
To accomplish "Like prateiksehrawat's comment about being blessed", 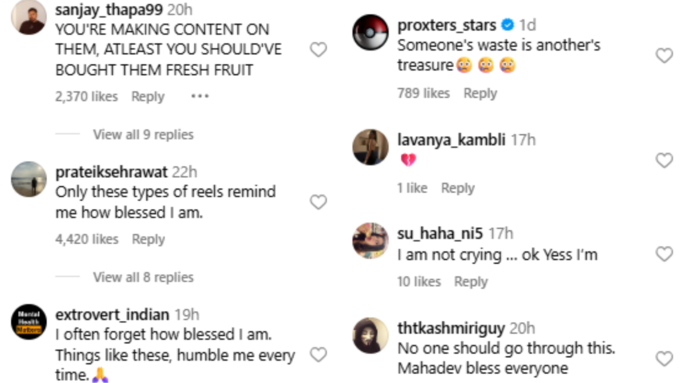I will coord(318,202).
